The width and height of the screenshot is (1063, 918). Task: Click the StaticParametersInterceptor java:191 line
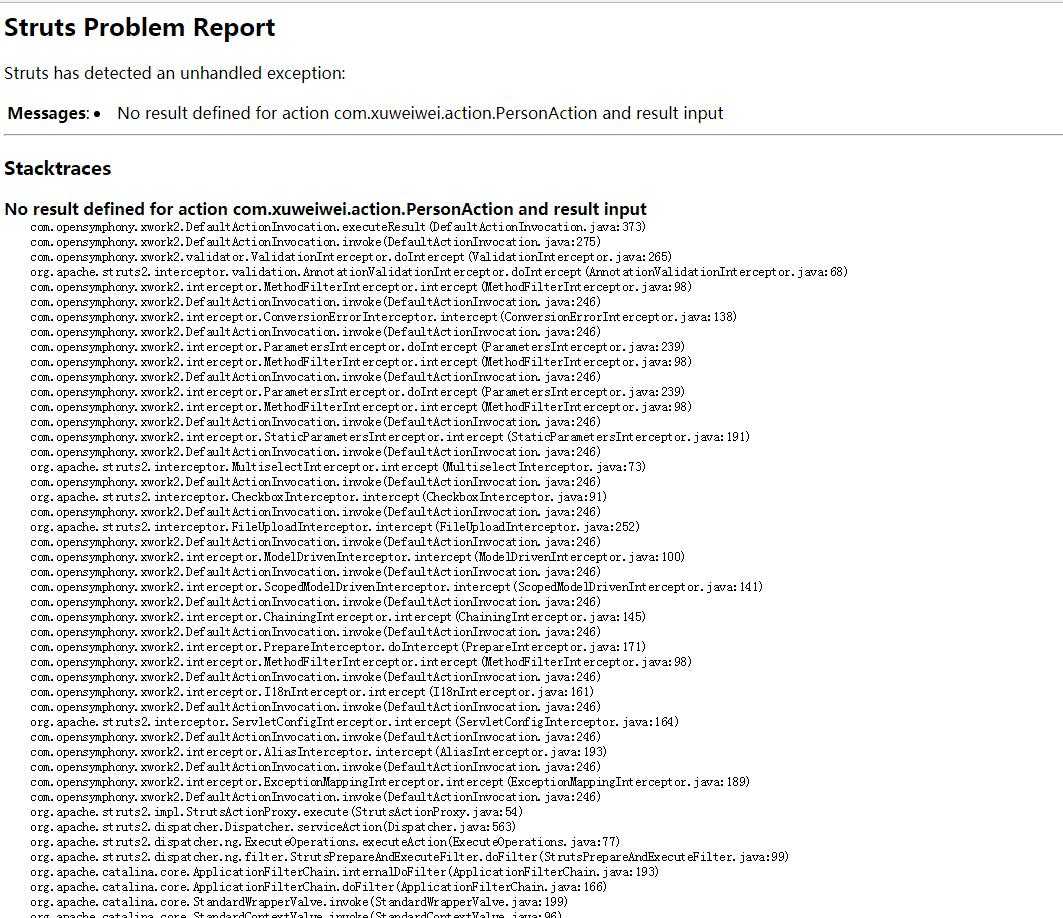390,437
